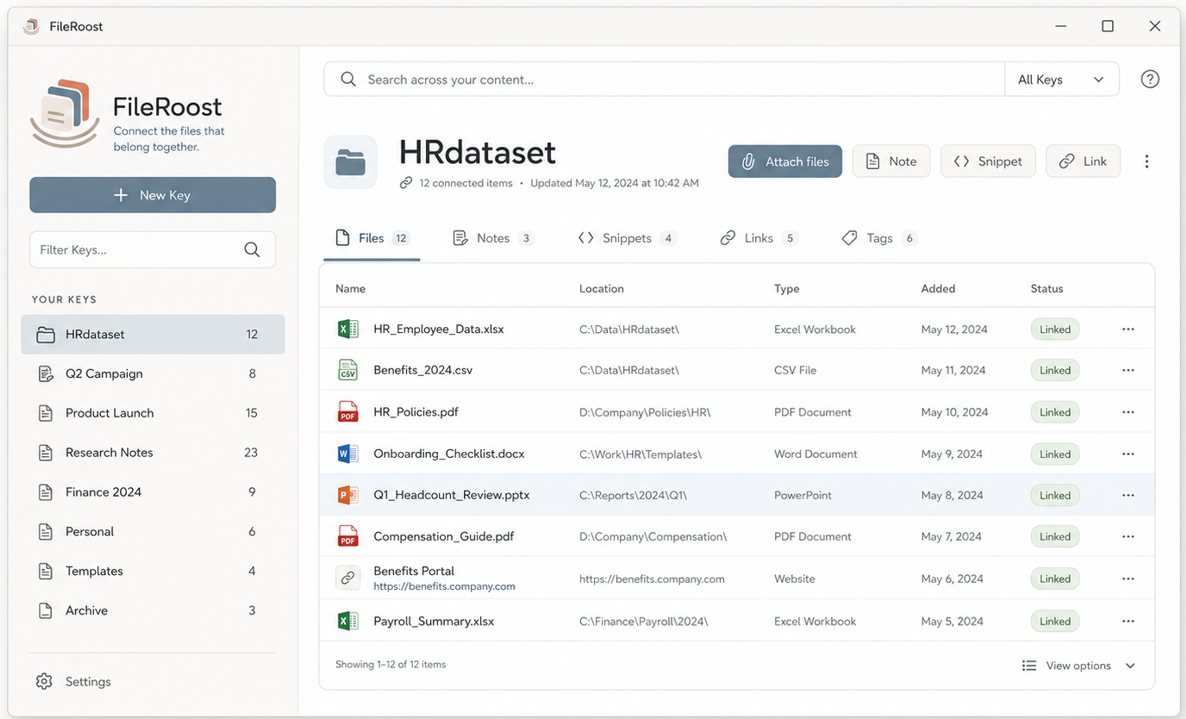Click the New Key button

(153, 195)
